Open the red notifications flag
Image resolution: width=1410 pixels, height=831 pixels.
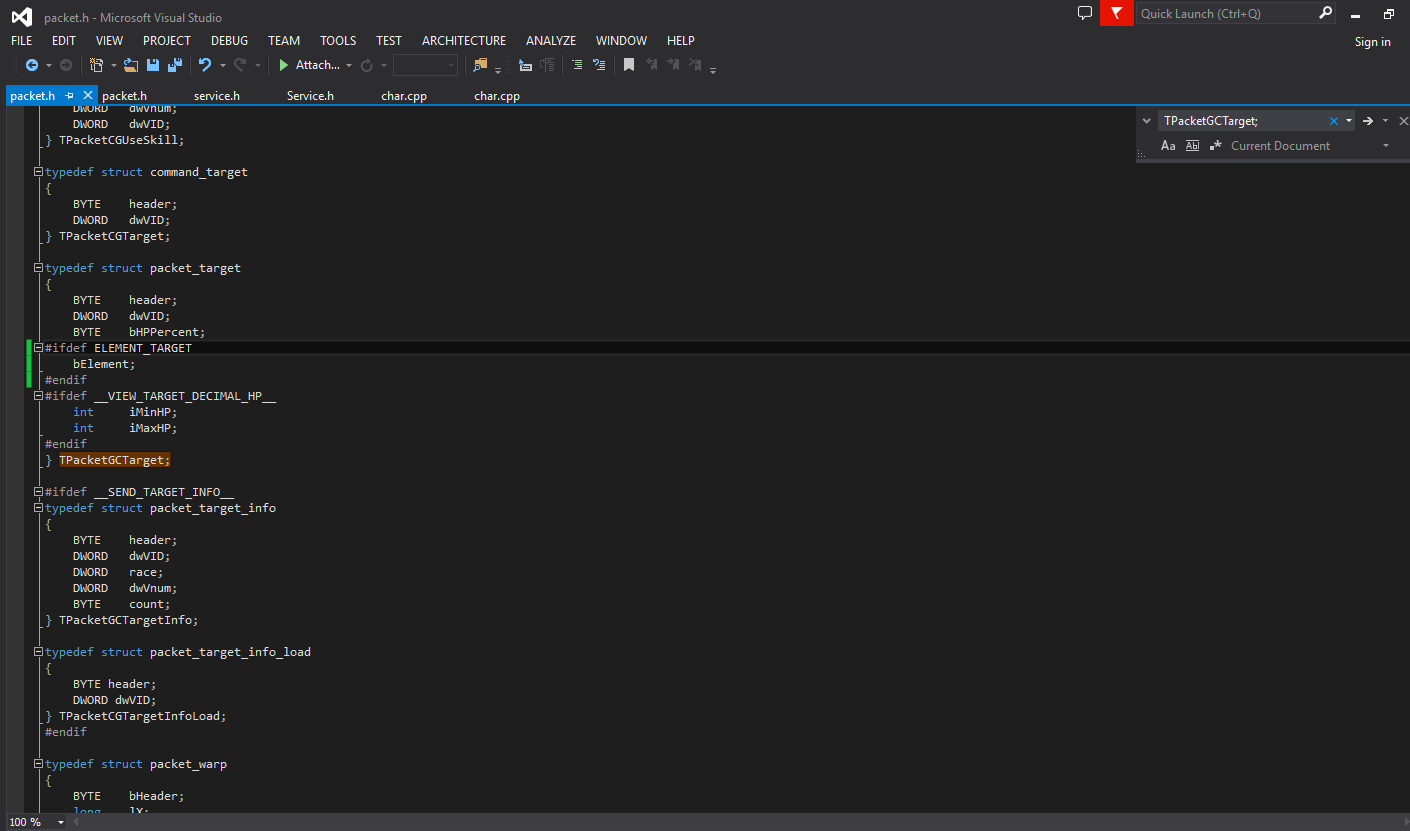[x=1116, y=13]
